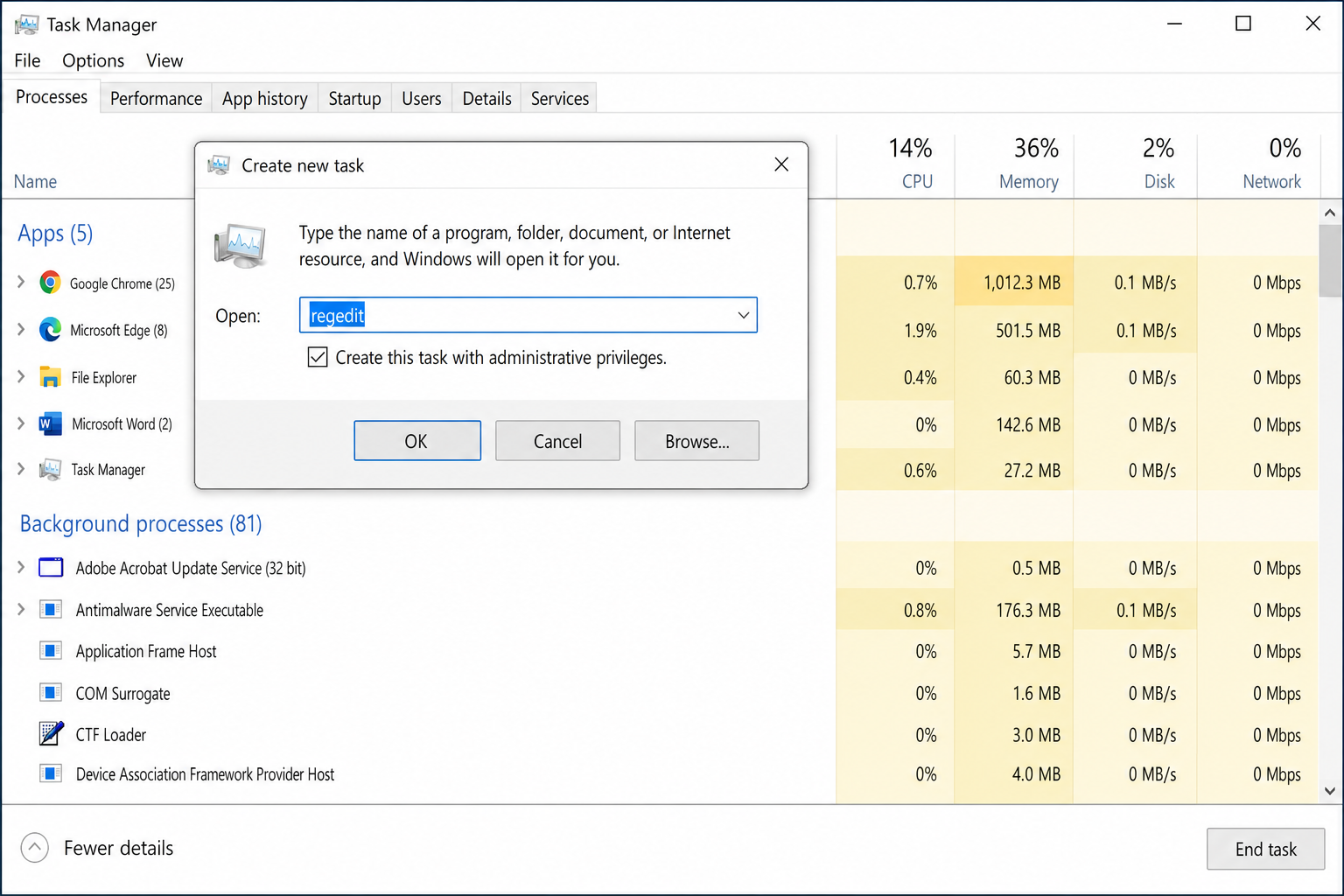Expand the Microsoft Edge process group

(21, 330)
